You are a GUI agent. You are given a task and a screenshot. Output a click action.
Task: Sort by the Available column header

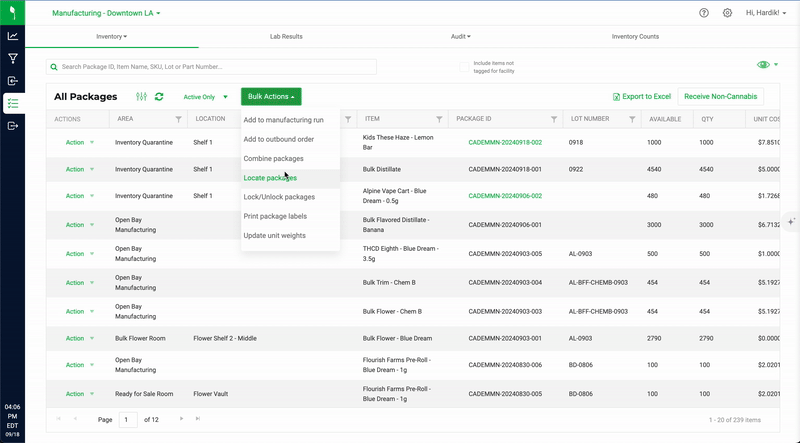tap(665, 119)
